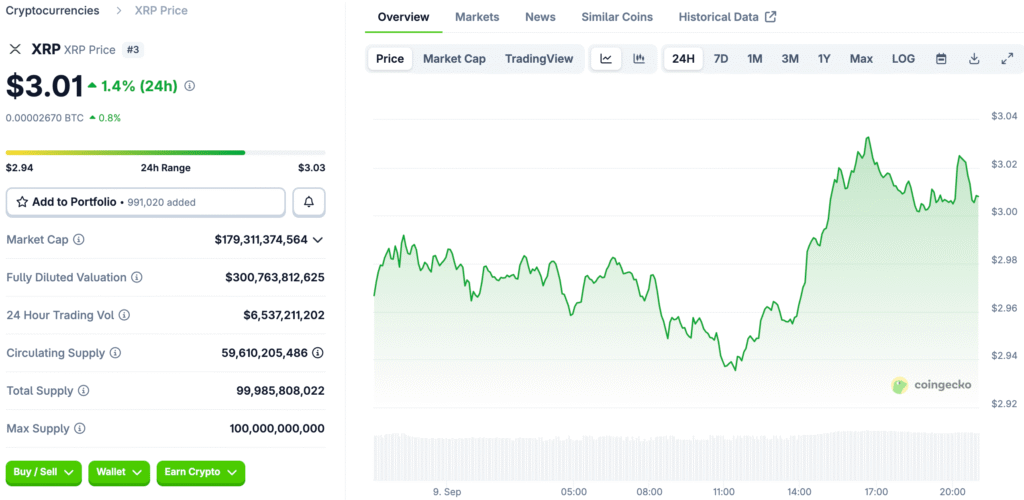Switch to the Markets tab
The width and height of the screenshot is (1024, 500).
click(x=477, y=17)
